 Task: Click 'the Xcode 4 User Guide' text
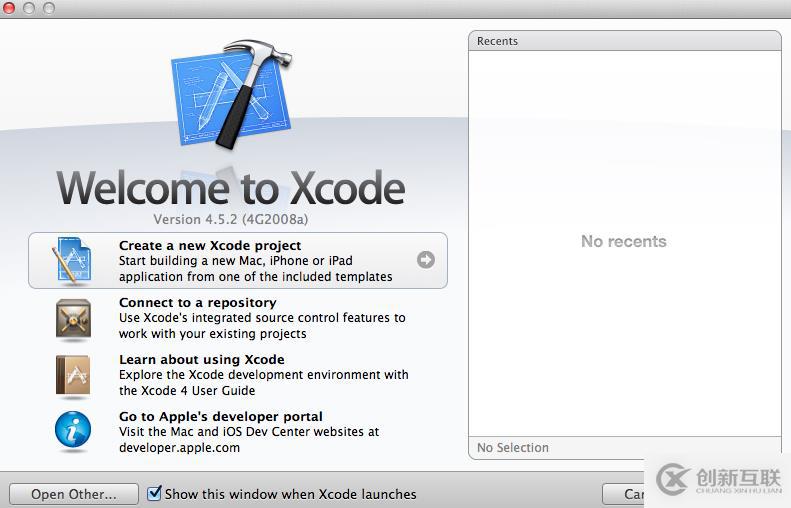[x=187, y=391]
